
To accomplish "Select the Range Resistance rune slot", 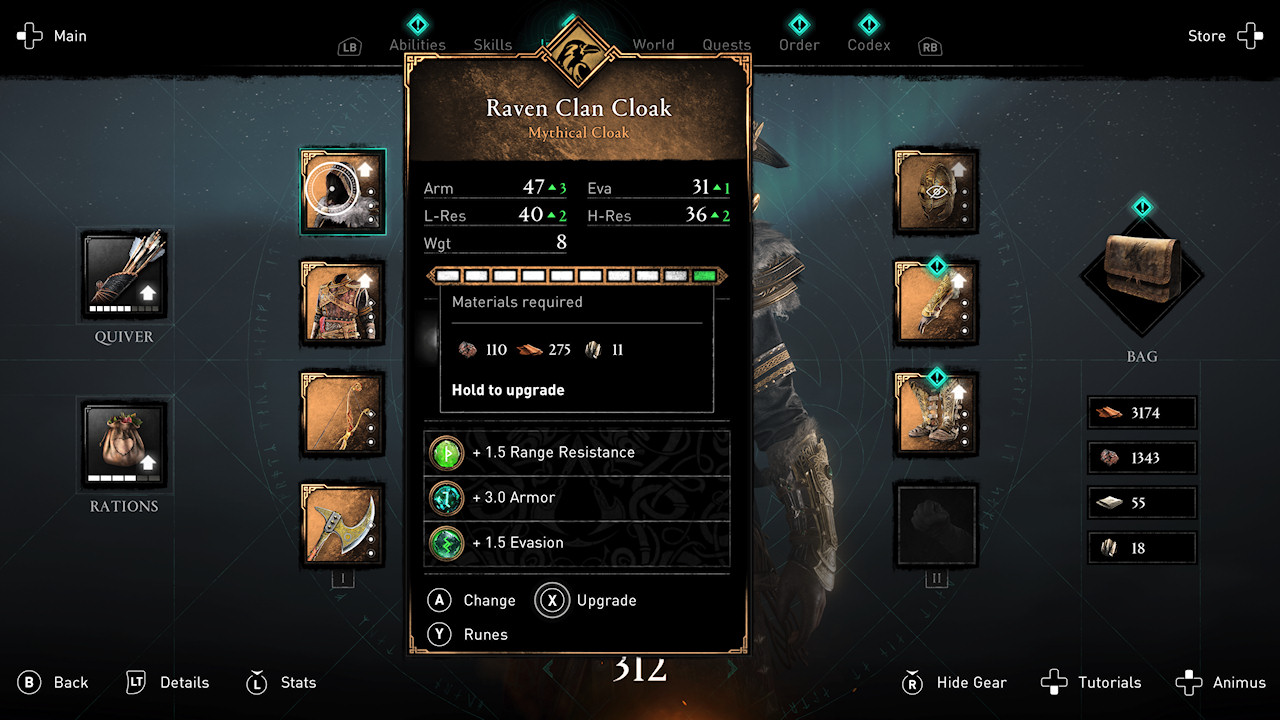I will [577, 453].
